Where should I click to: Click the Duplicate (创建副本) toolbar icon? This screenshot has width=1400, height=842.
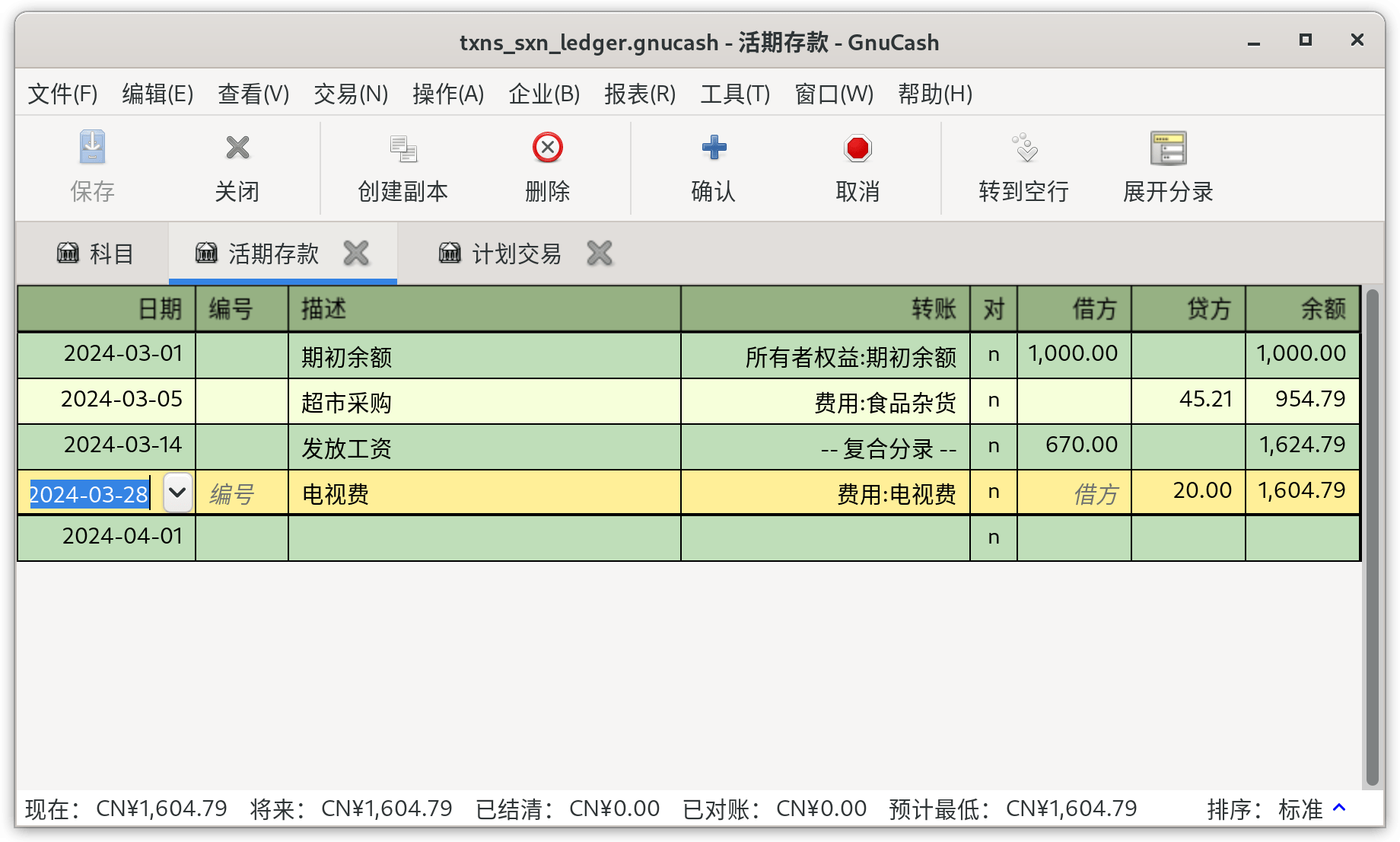403,148
